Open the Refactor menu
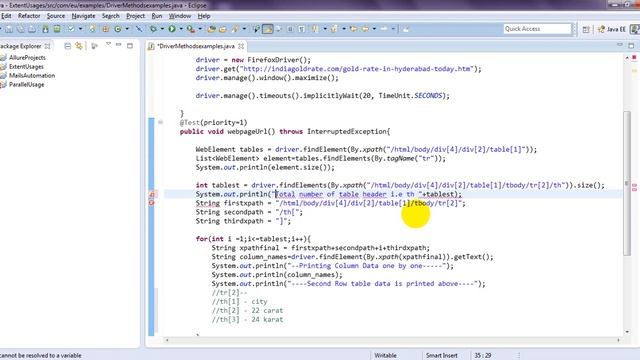Viewport: 640px width, 360px height. (x=29, y=16)
